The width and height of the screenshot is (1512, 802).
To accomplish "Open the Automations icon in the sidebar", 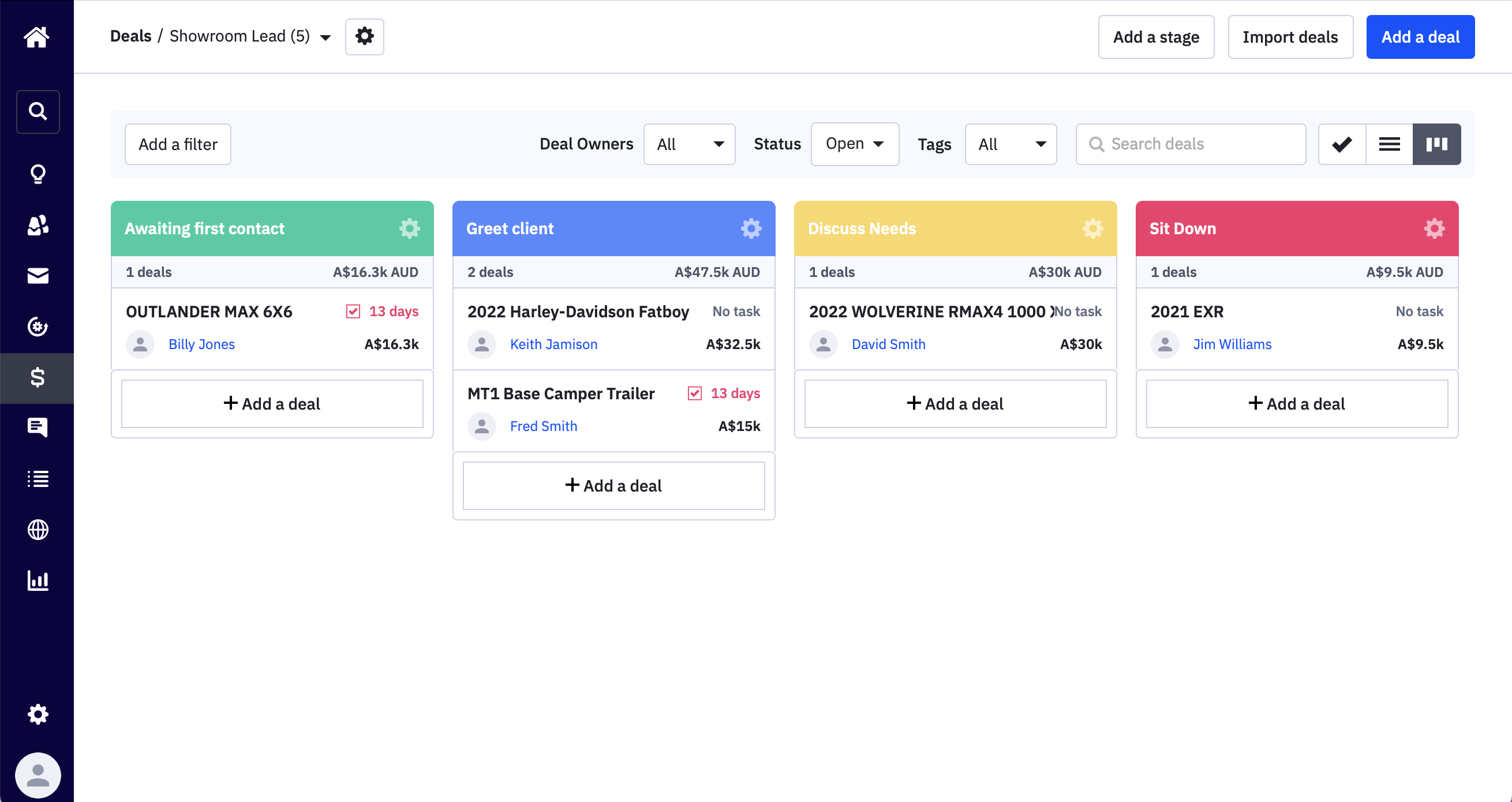I will [x=38, y=327].
